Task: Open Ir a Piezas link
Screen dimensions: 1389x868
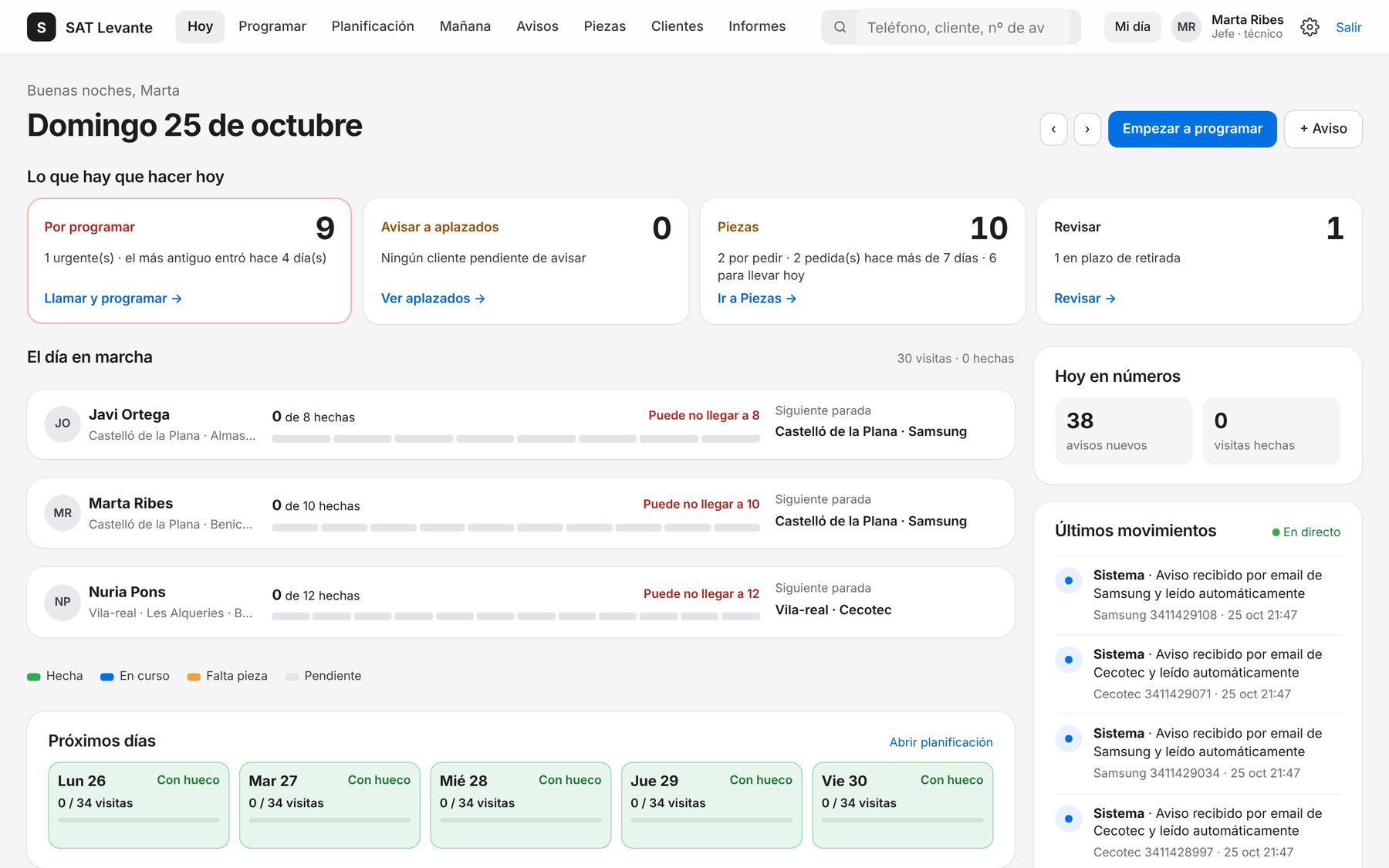Action: 756,299
